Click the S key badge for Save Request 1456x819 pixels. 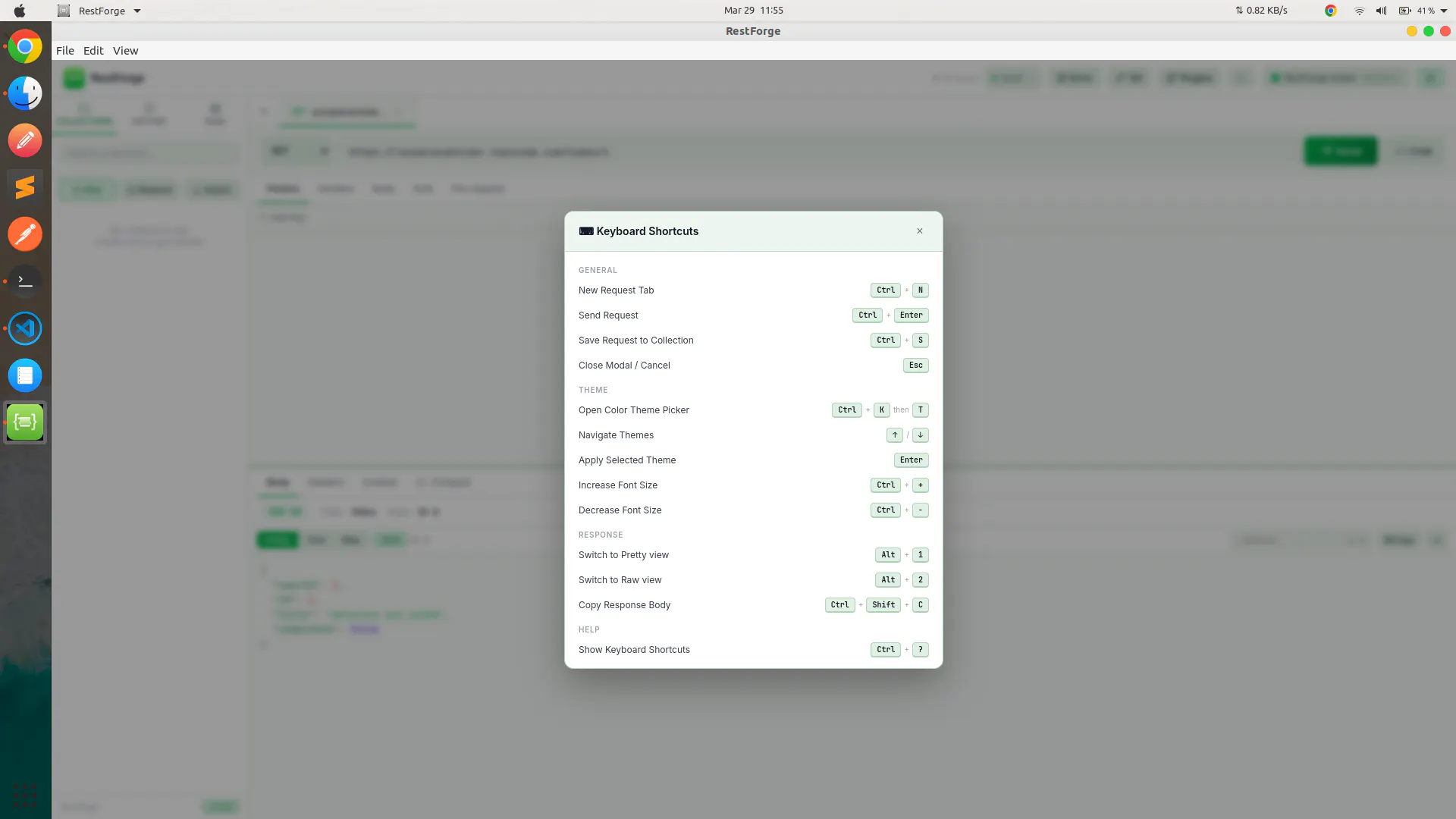point(921,340)
